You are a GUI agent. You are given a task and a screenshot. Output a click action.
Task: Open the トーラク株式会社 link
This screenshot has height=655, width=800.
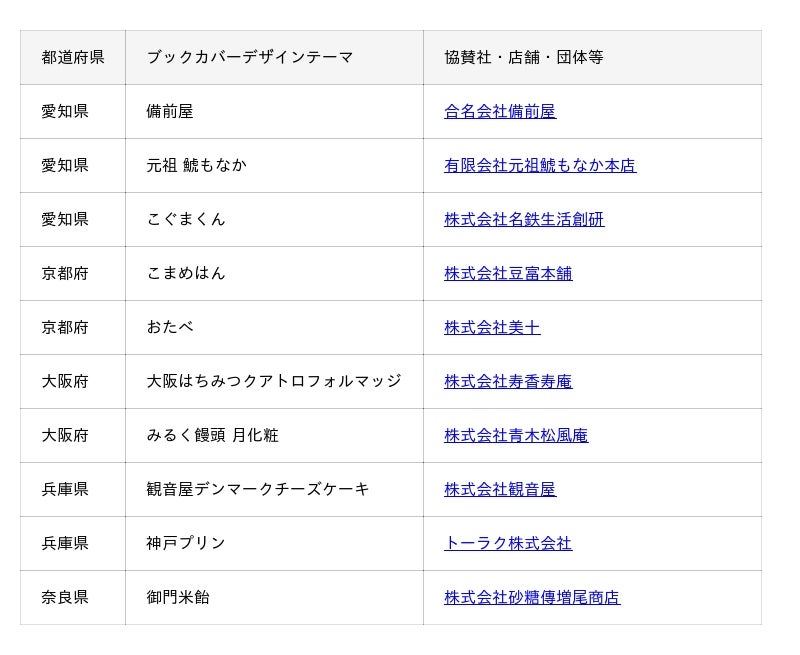click(508, 543)
